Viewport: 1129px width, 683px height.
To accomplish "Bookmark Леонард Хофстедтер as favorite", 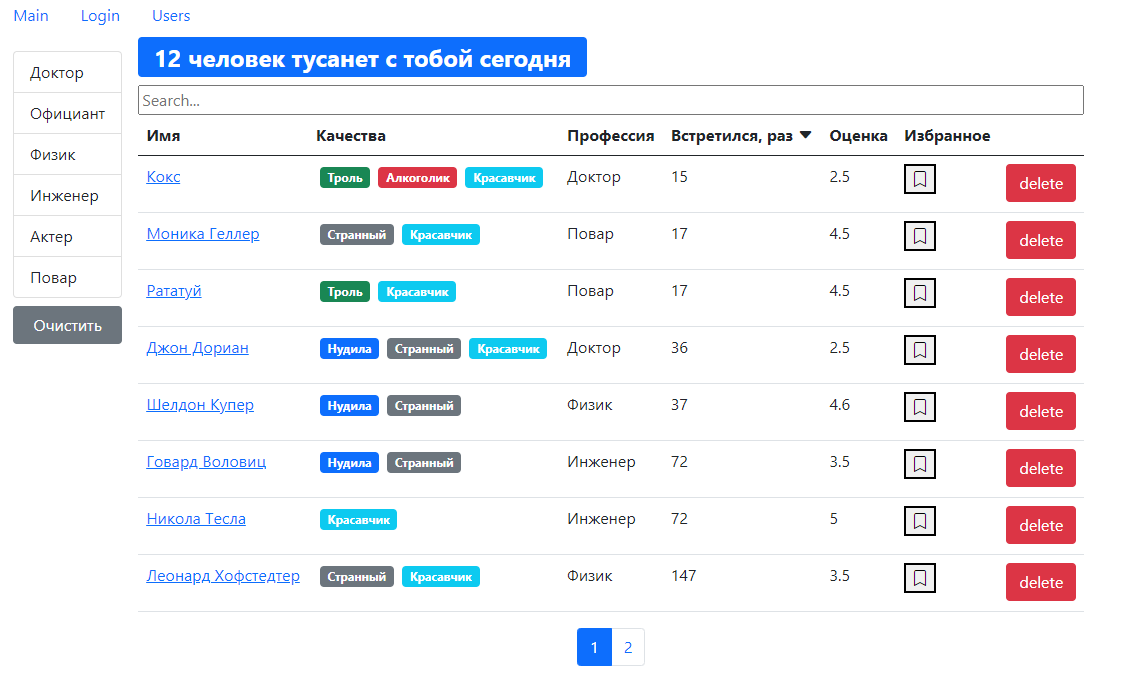I will [x=919, y=578].
